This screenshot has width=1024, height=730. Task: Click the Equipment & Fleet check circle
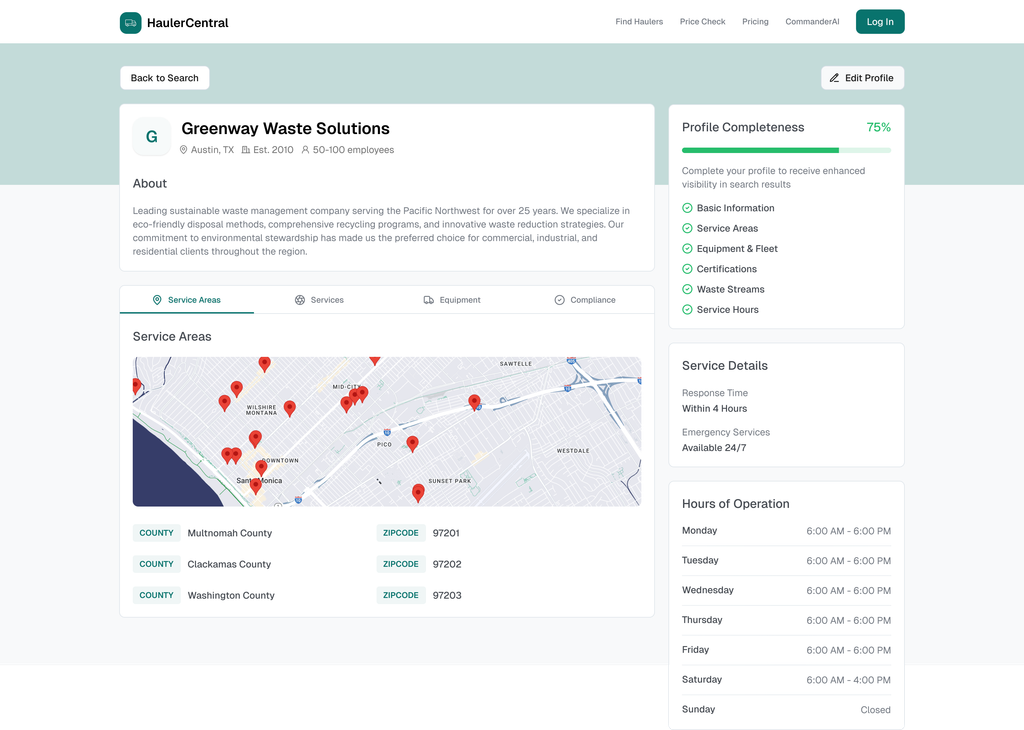click(x=687, y=249)
